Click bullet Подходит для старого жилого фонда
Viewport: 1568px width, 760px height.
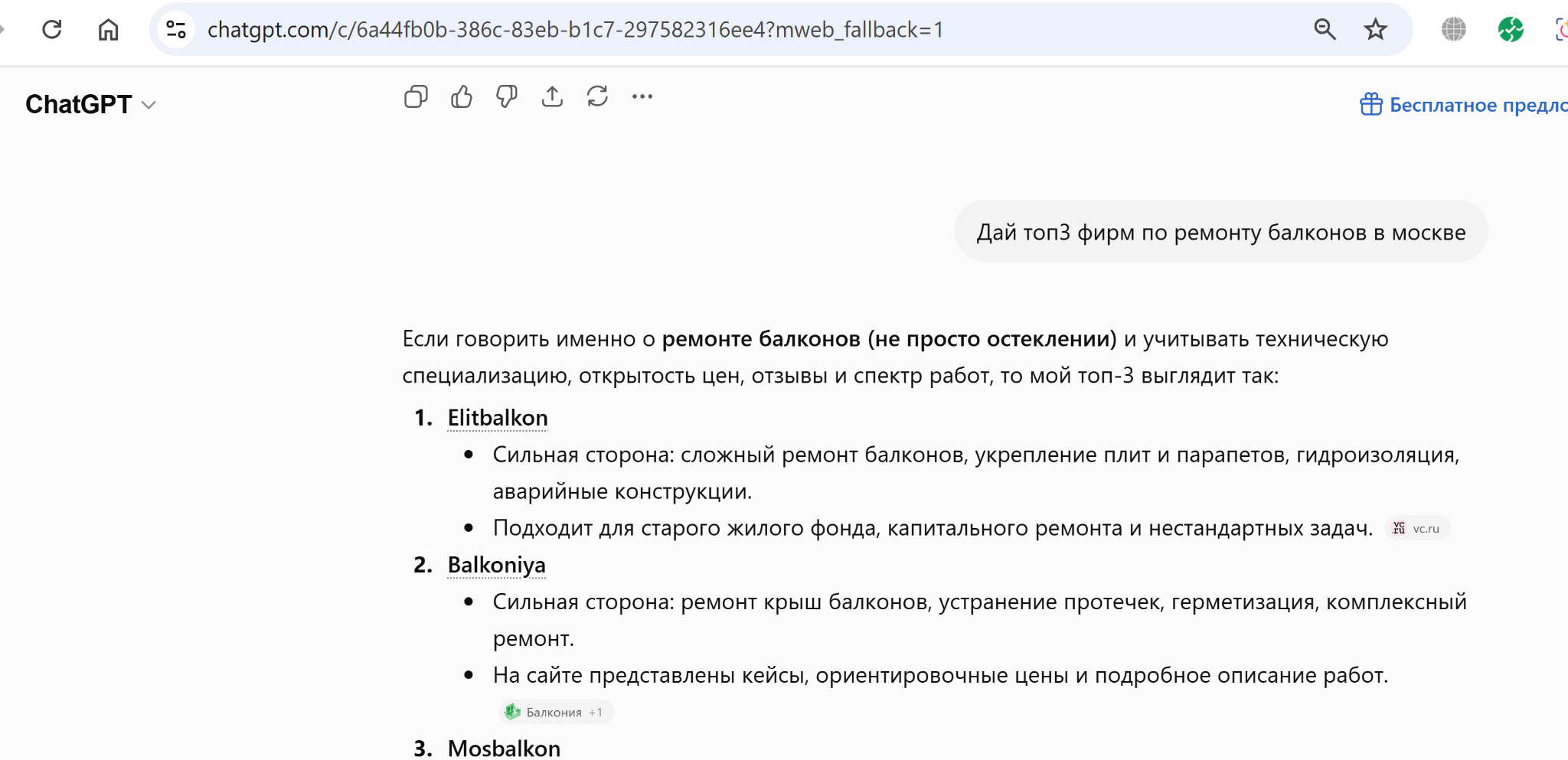tap(933, 528)
